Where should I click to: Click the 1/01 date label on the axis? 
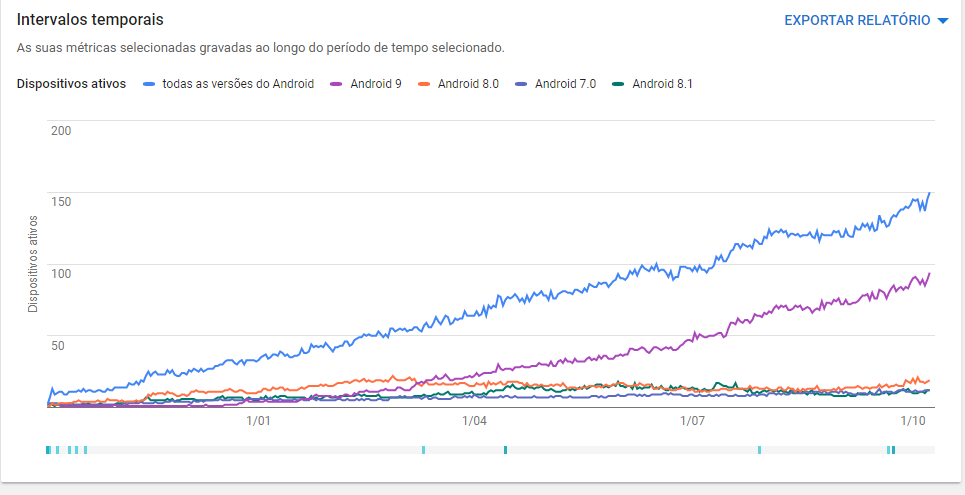click(x=259, y=421)
